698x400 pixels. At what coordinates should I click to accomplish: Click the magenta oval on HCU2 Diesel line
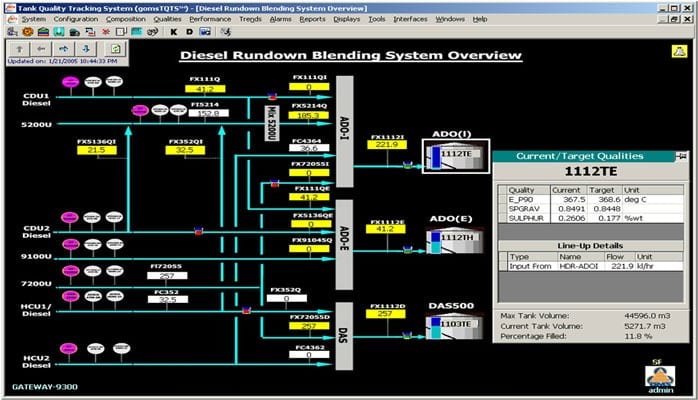click(x=68, y=348)
